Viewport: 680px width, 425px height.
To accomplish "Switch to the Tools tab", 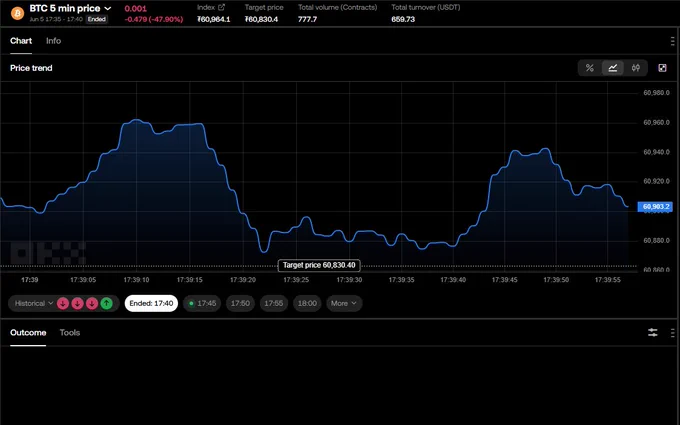I will point(70,333).
